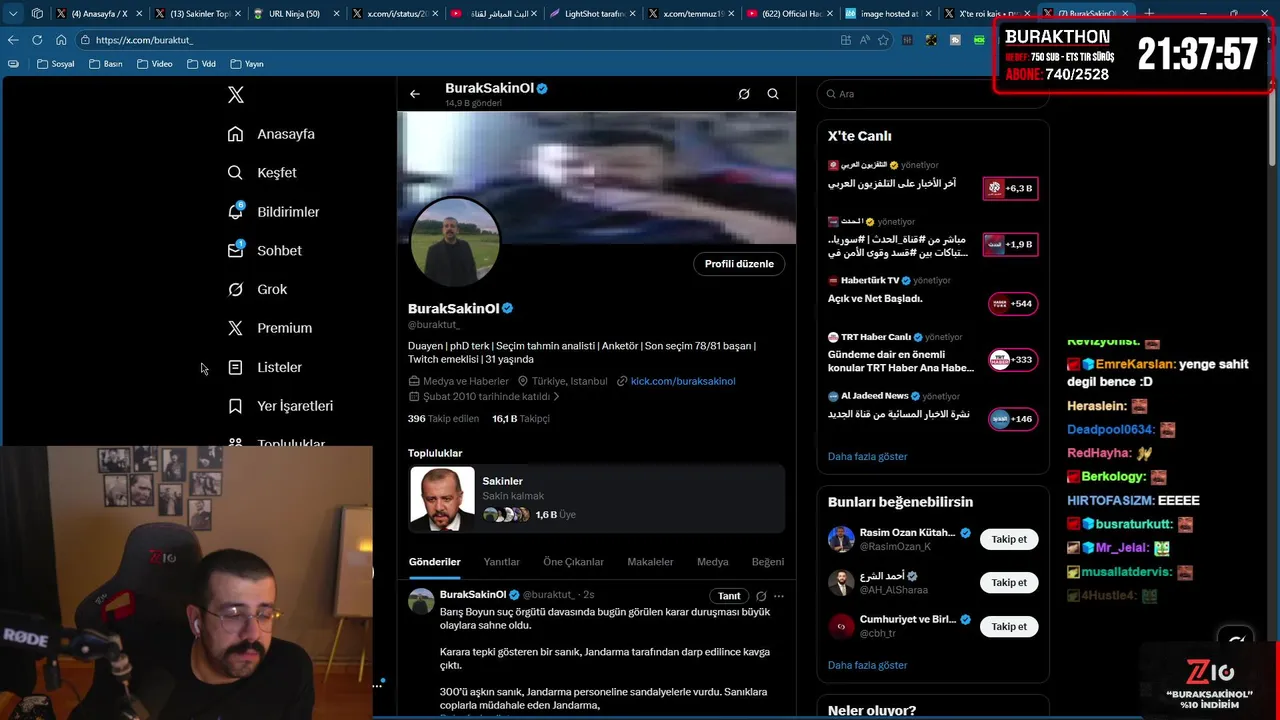Open TRT Haber Canlı live +333
Screen dimensions: 1280x720
coord(932,353)
